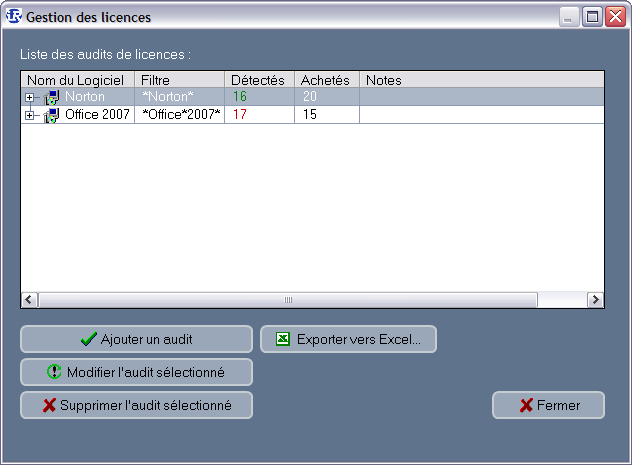Click the Notes column header
Screen dimensions: 632x465
pyautogui.click(x=482, y=80)
